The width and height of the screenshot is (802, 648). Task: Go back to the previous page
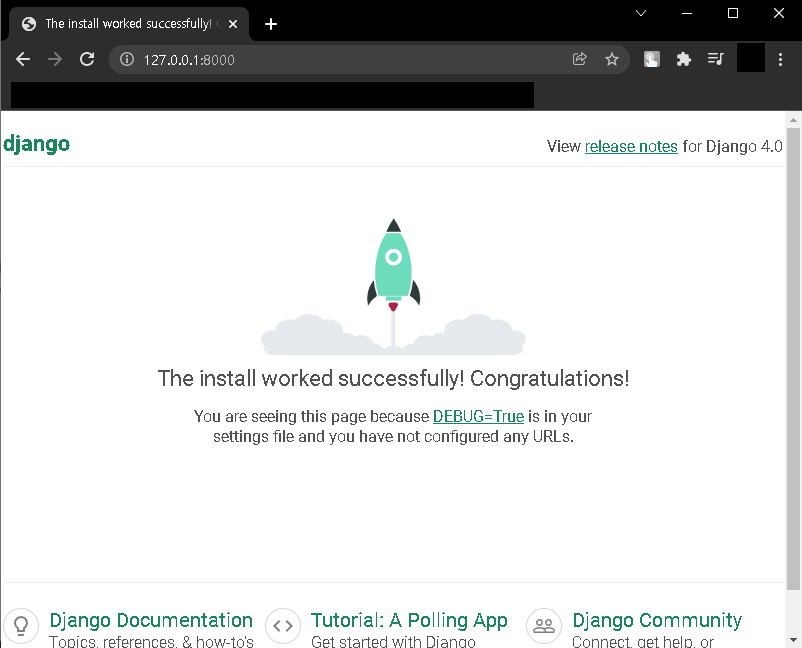23,59
